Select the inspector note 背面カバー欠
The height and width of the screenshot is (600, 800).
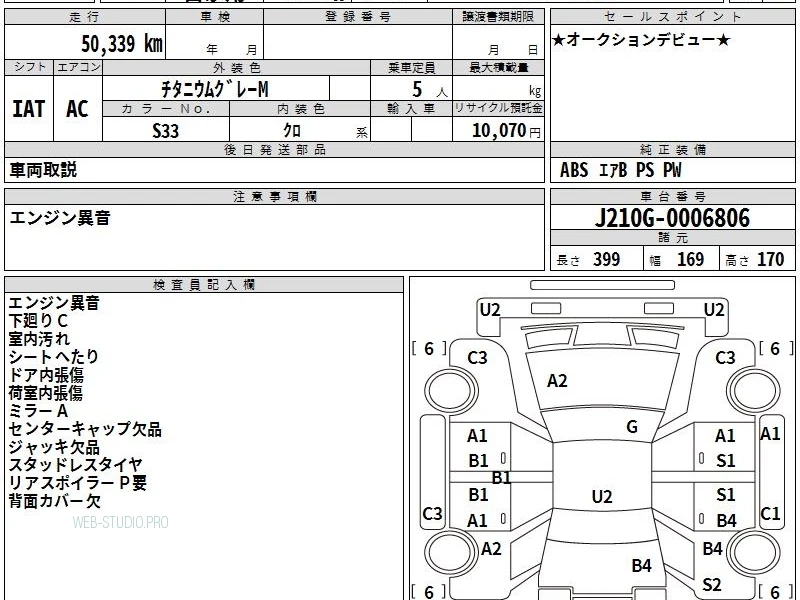click(x=55, y=501)
